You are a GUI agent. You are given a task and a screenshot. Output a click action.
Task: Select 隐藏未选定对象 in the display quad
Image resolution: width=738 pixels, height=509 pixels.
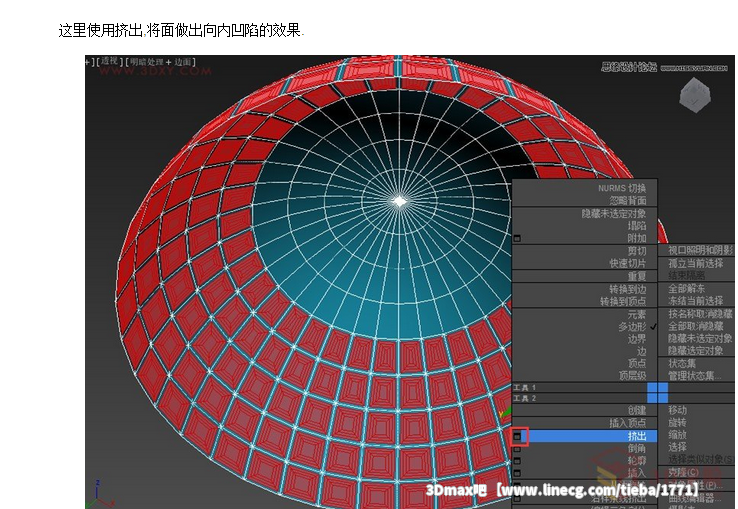coord(701,338)
